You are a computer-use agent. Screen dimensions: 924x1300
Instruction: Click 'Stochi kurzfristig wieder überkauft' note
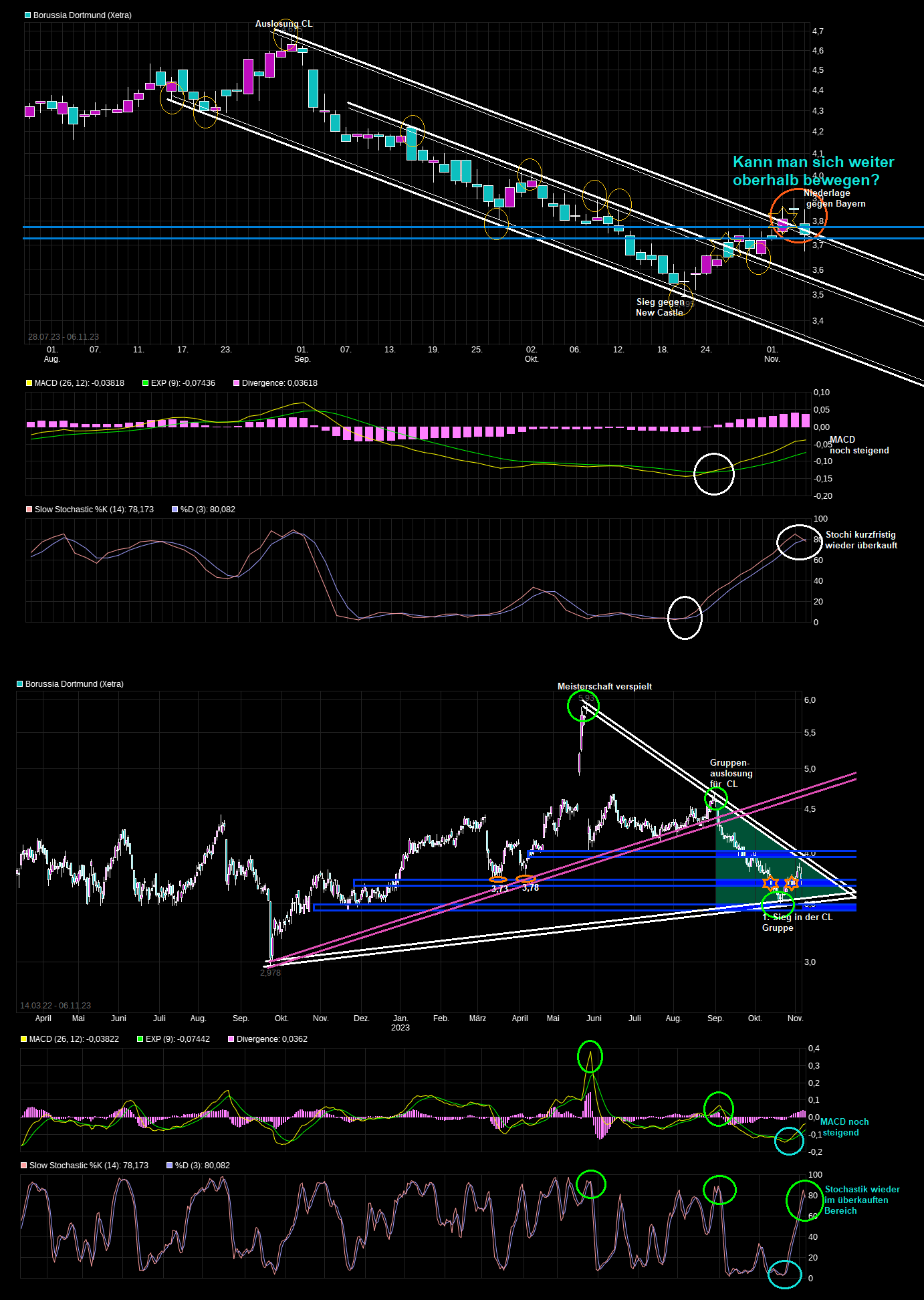click(x=861, y=540)
